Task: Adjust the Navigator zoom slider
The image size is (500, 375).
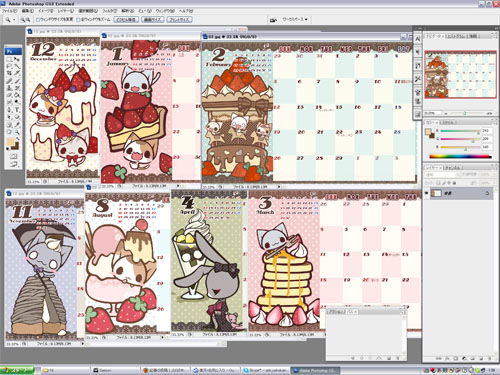Action: pyautogui.click(x=464, y=114)
